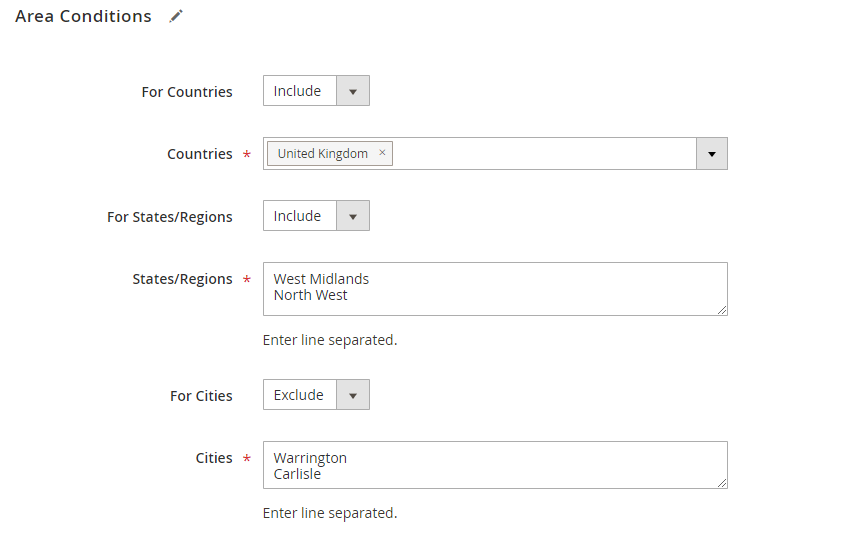Open the Countries multiselect dropdown arrow
The image size is (841, 536).
(x=711, y=154)
